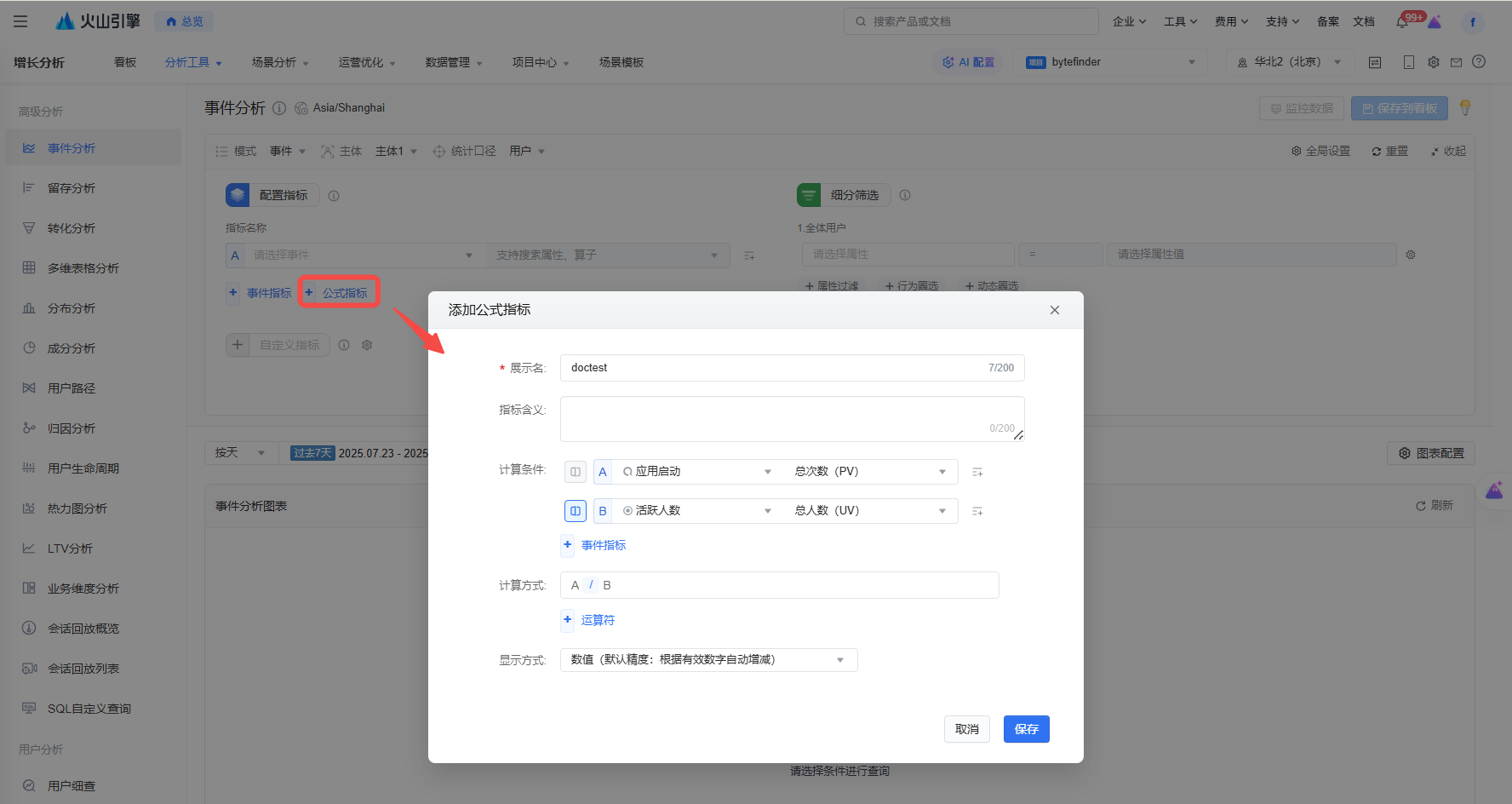The image size is (1512, 804).
Task: Open the notification bell with 99+ badge
Action: 1402,22
